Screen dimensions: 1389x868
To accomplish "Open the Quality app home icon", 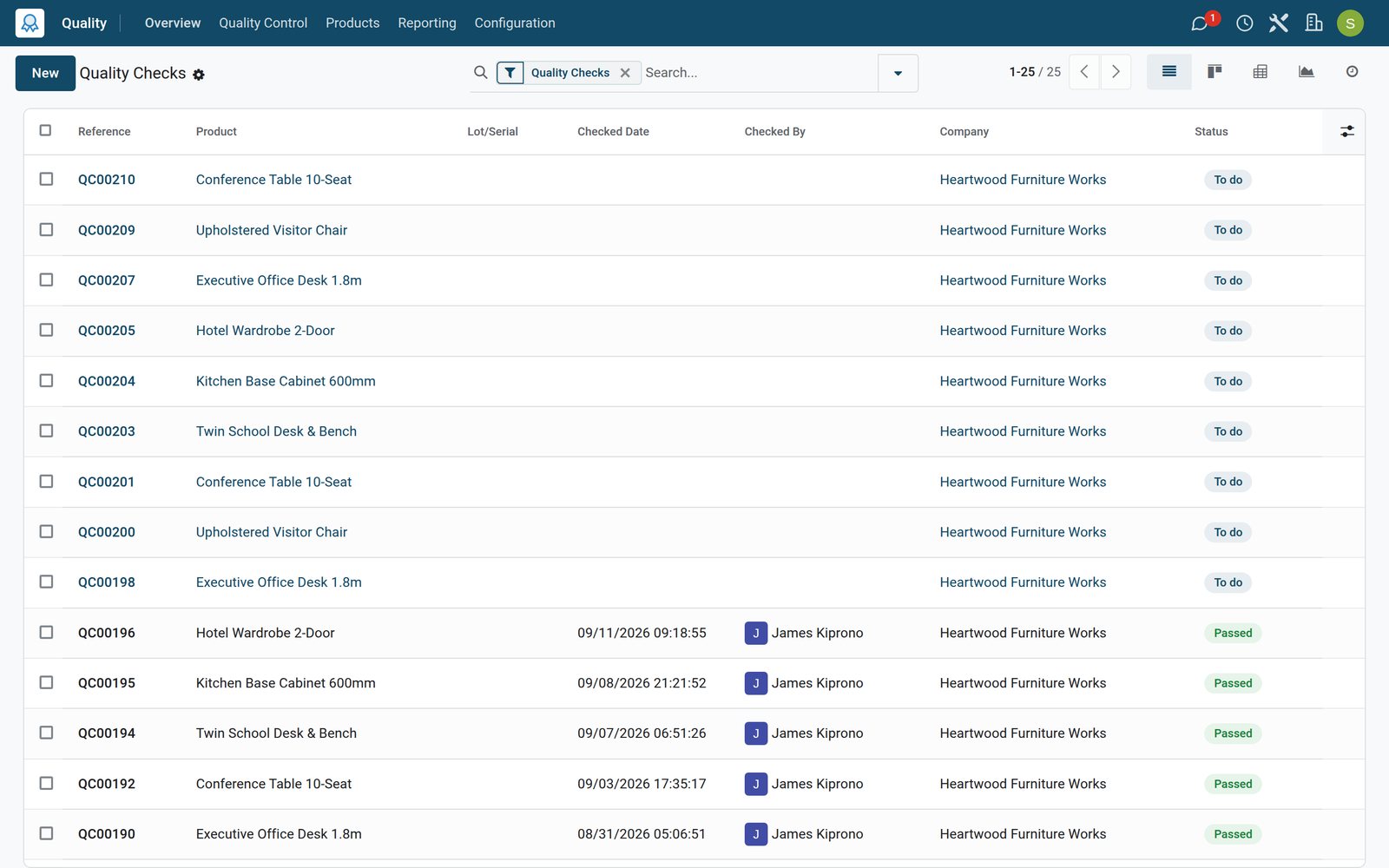I will coord(30,23).
